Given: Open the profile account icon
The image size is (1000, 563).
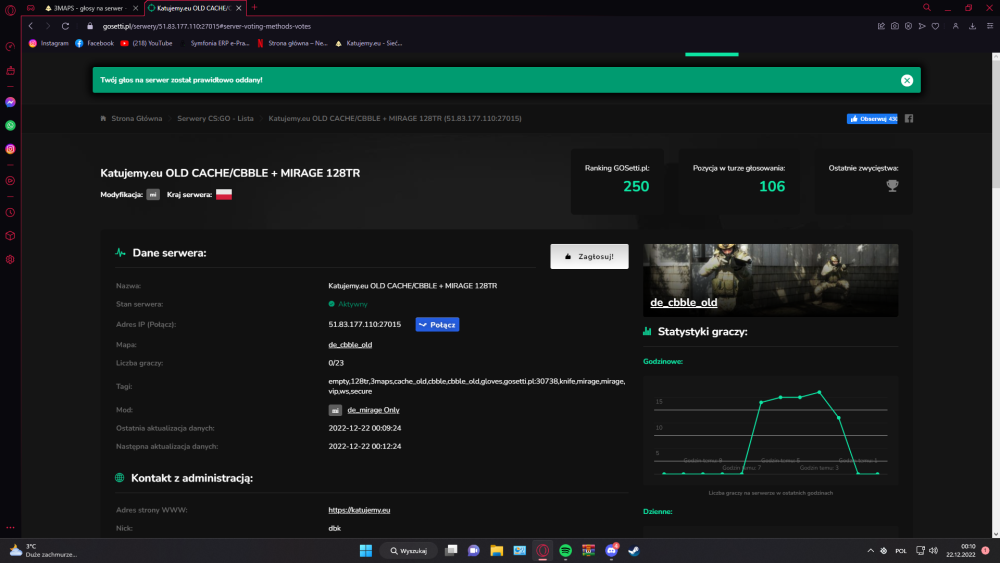Looking at the screenshot, I should [955, 26].
